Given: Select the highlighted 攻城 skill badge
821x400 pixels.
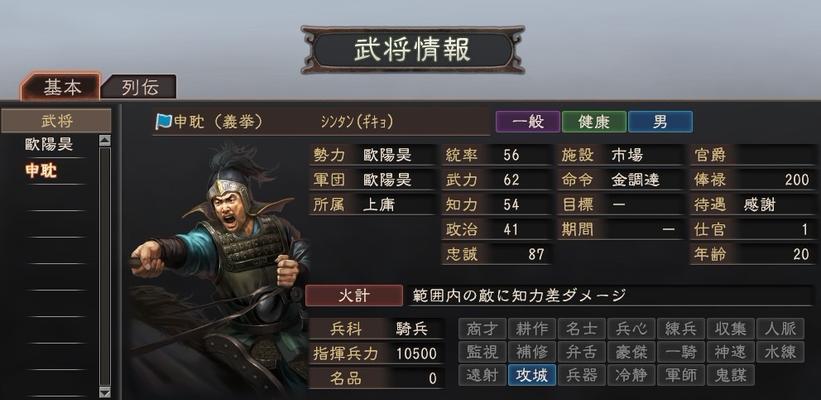Looking at the screenshot, I should coord(531,375).
